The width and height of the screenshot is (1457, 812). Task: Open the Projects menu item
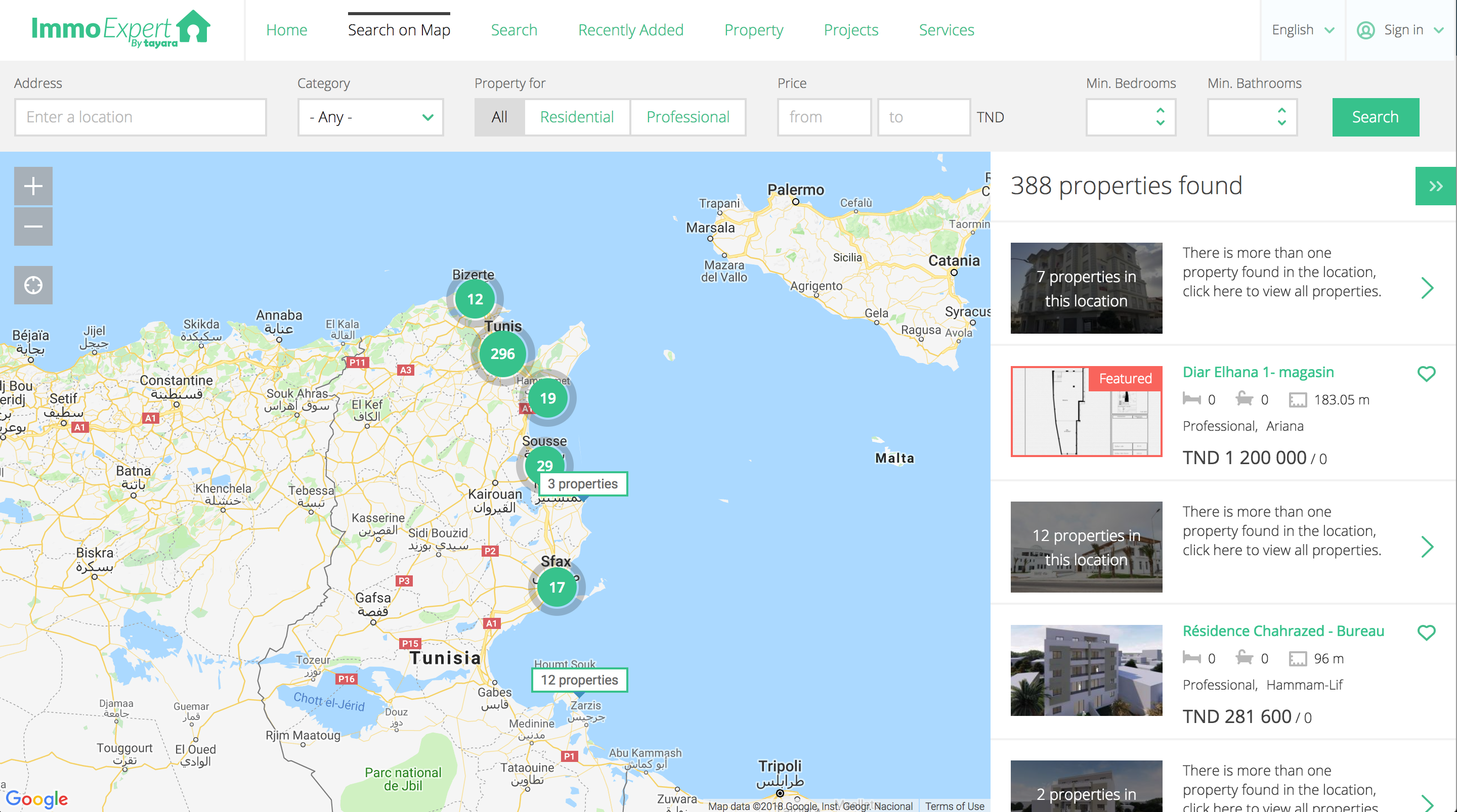click(850, 30)
